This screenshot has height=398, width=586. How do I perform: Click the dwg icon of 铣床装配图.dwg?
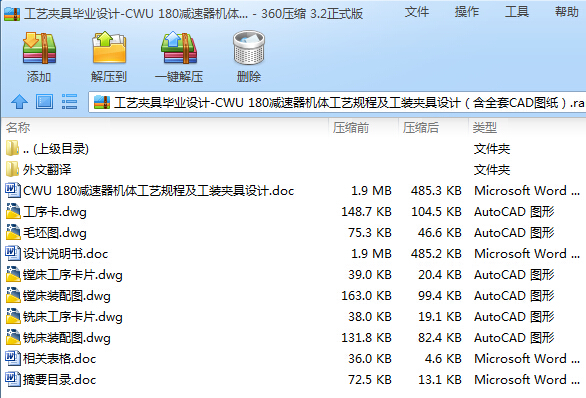[x=13, y=337]
